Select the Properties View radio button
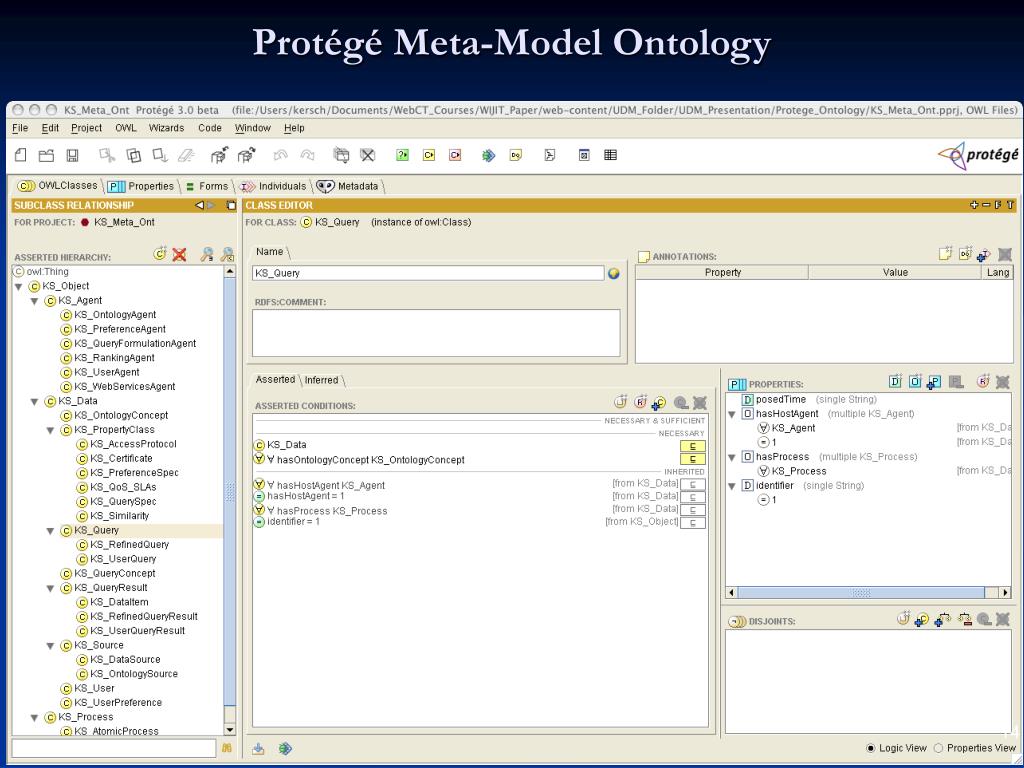 click(x=938, y=748)
